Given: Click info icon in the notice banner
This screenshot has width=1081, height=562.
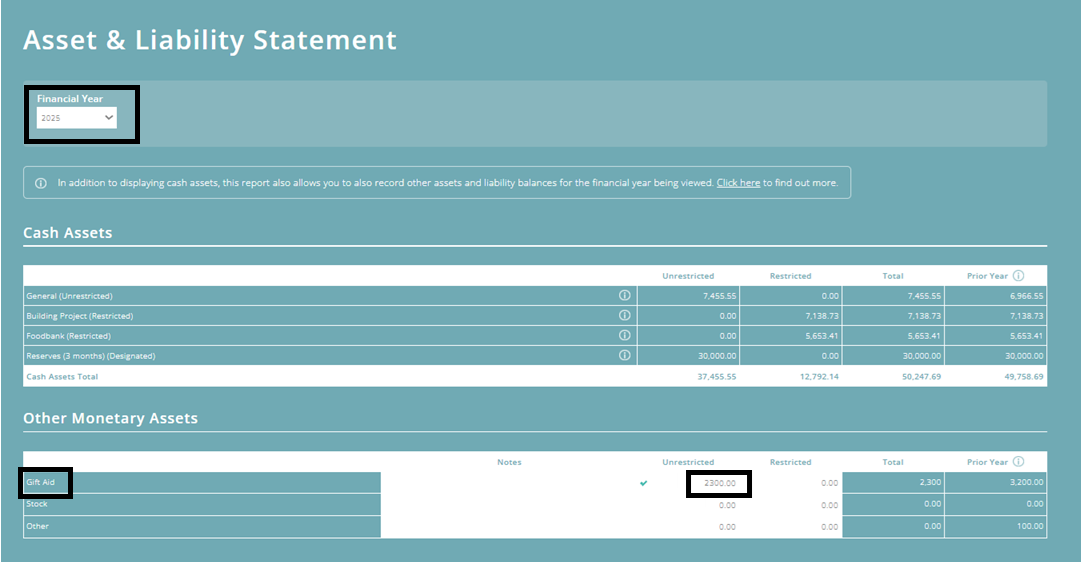Looking at the screenshot, I should (41, 183).
